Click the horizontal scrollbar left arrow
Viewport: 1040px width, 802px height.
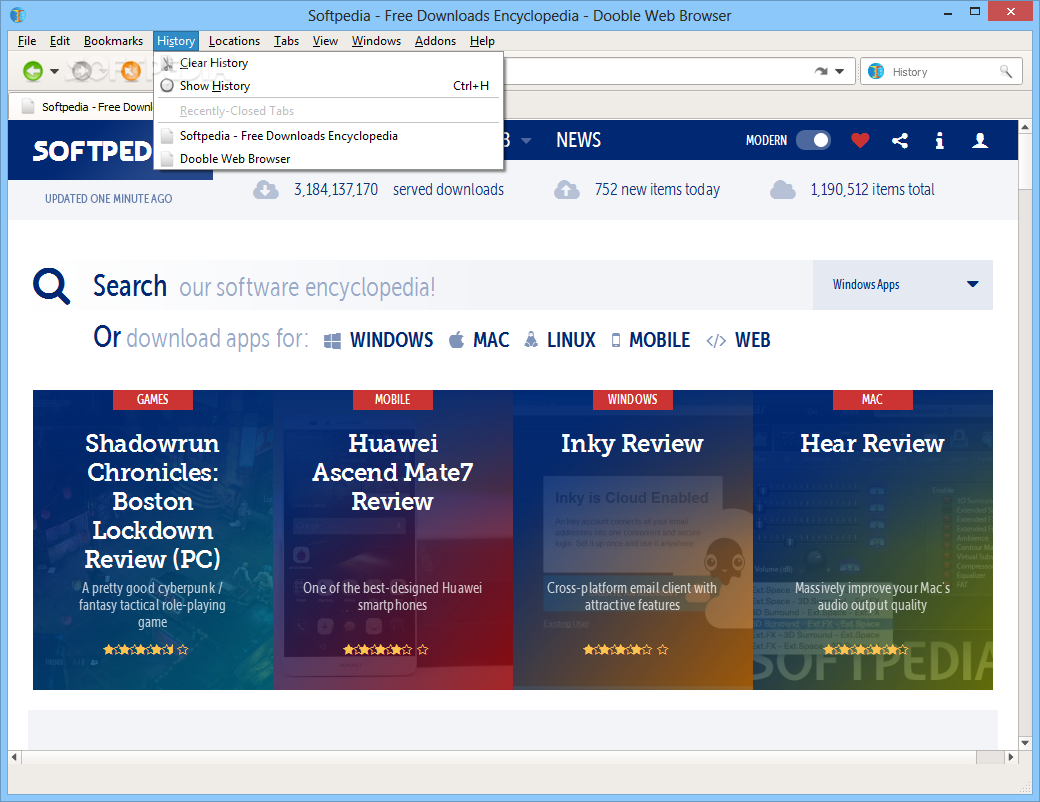[x=15, y=757]
